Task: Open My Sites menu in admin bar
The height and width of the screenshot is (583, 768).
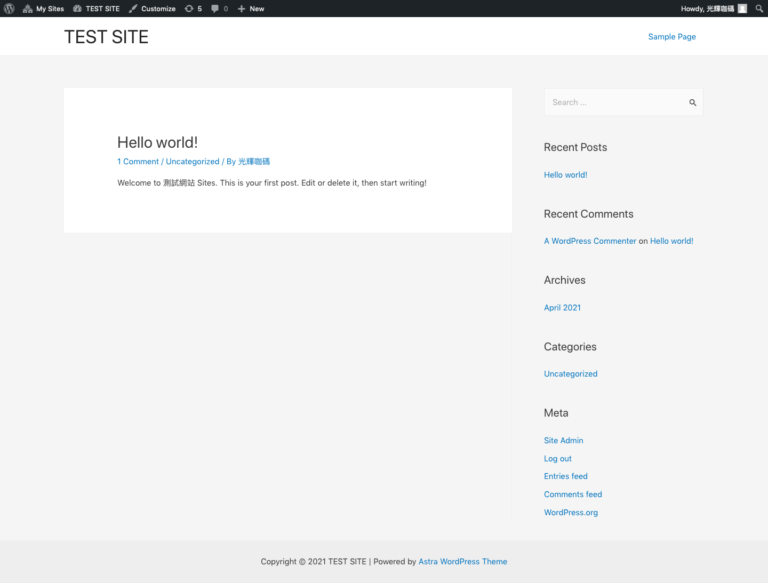Action: click(43, 8)
